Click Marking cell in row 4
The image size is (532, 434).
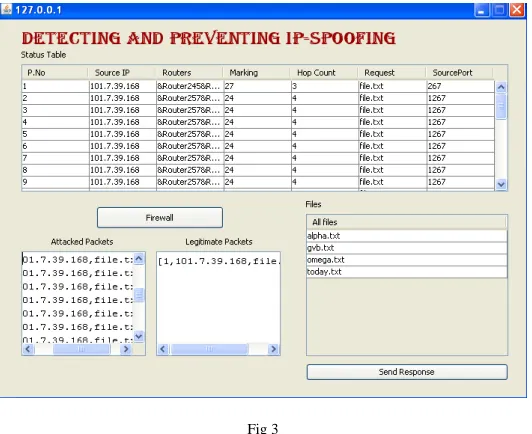click(258, 122)
